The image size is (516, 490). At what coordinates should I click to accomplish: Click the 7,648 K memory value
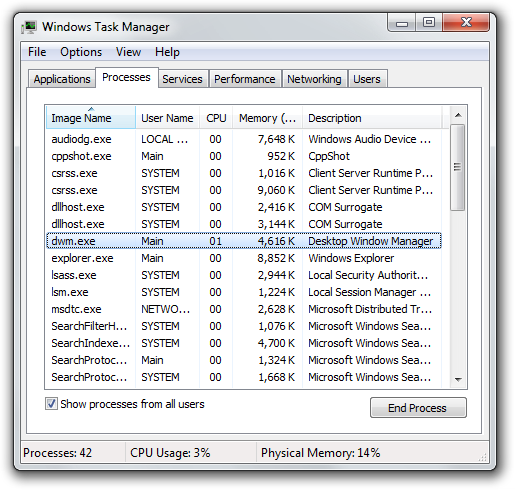pos(276,139)
